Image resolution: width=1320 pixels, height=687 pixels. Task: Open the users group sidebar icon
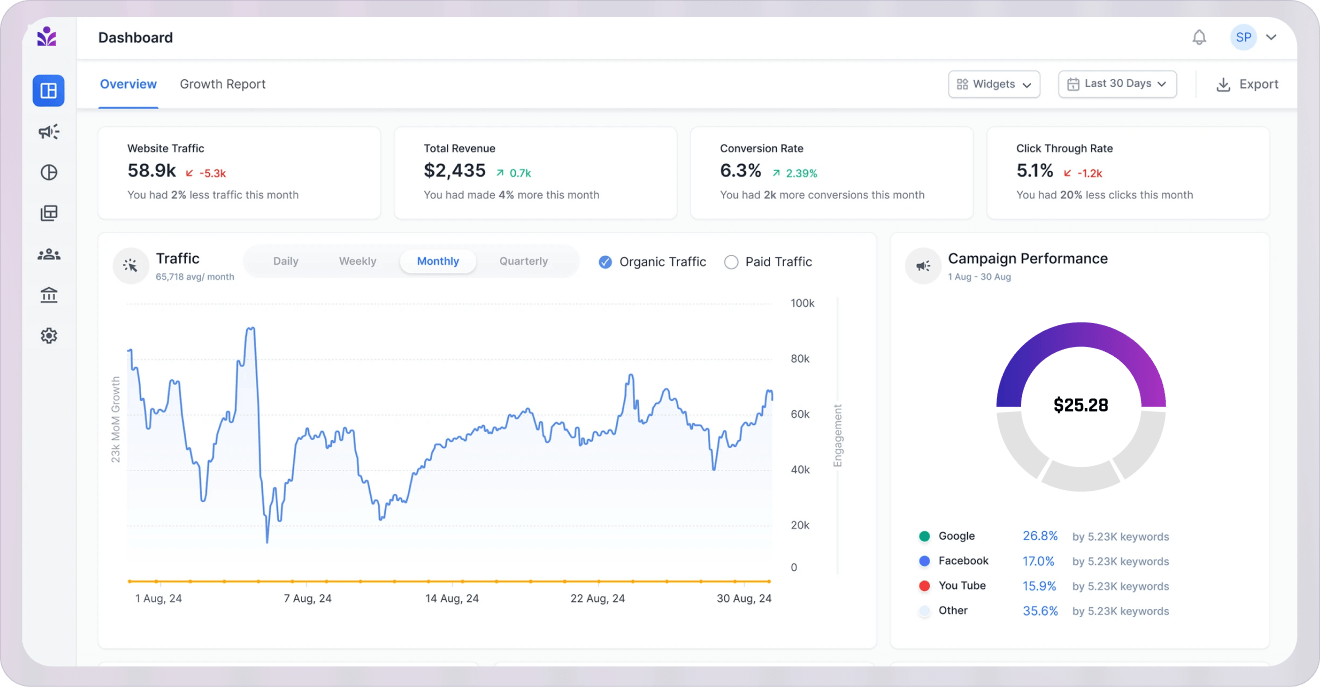(48, 254)
